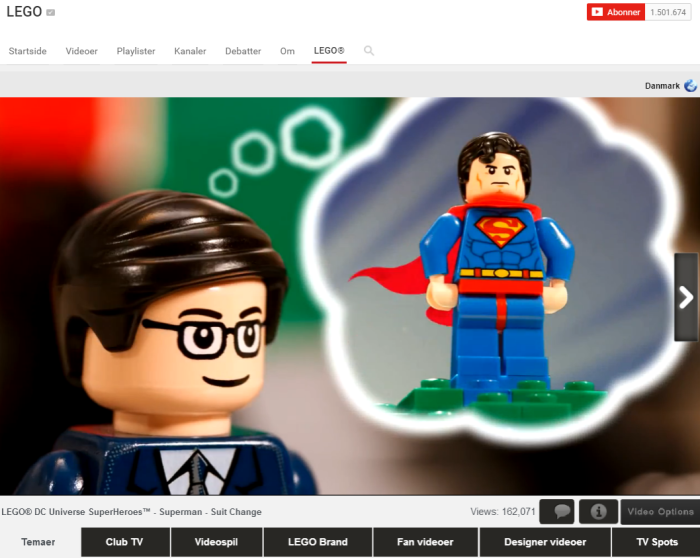Click the verified badge next to LEGO
The width and height of the screenshot is (700, 558).
point(51,12)
